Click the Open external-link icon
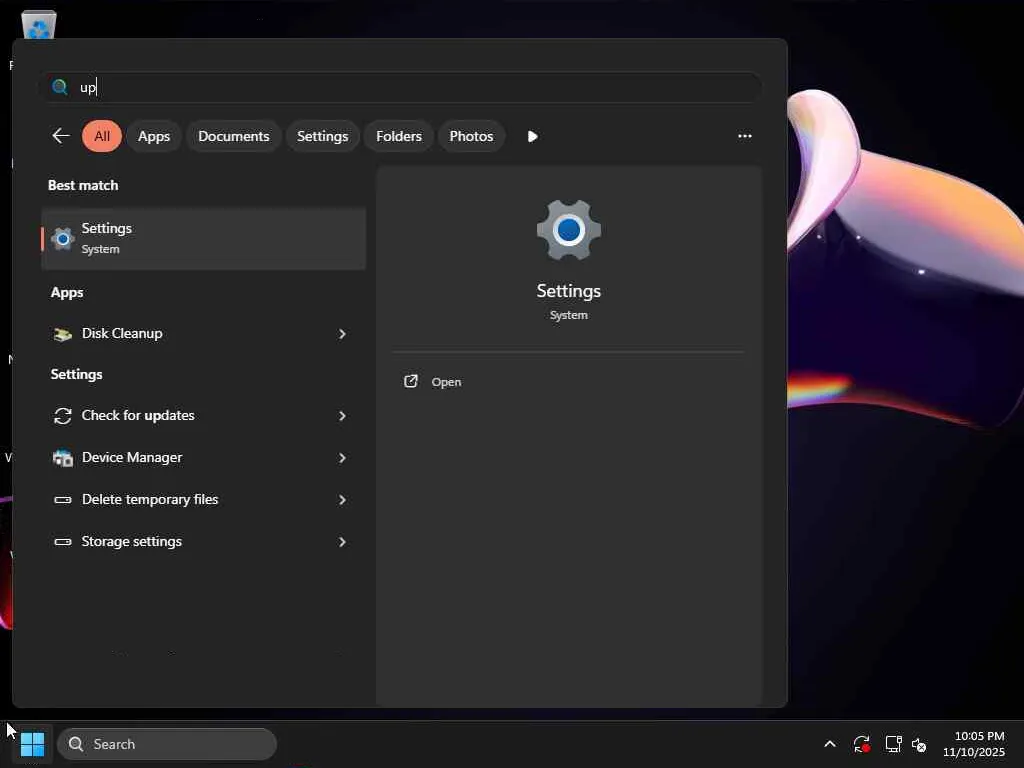The image size is (1024, 768). tap(411, 381)
